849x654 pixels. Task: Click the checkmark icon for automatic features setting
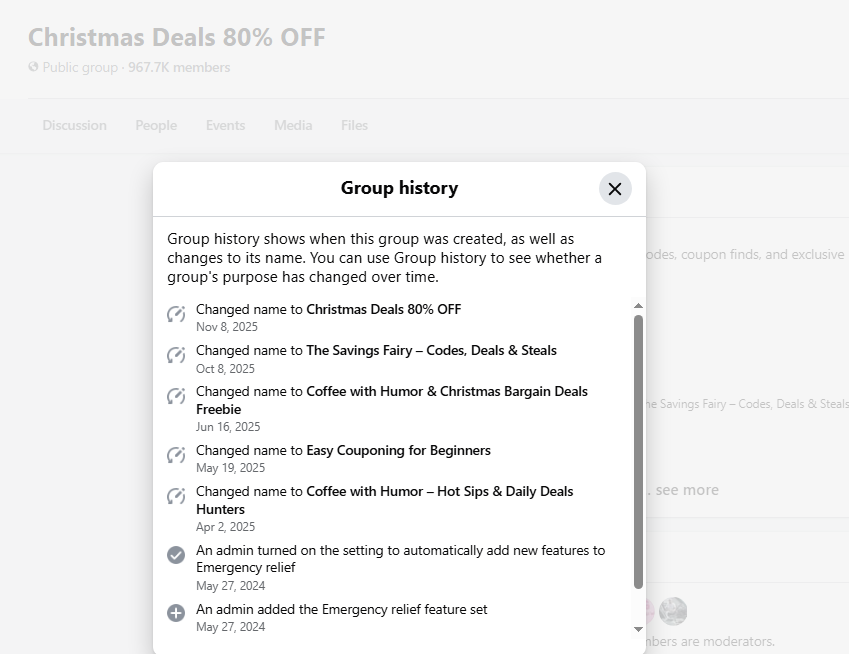tap(176, 555)
